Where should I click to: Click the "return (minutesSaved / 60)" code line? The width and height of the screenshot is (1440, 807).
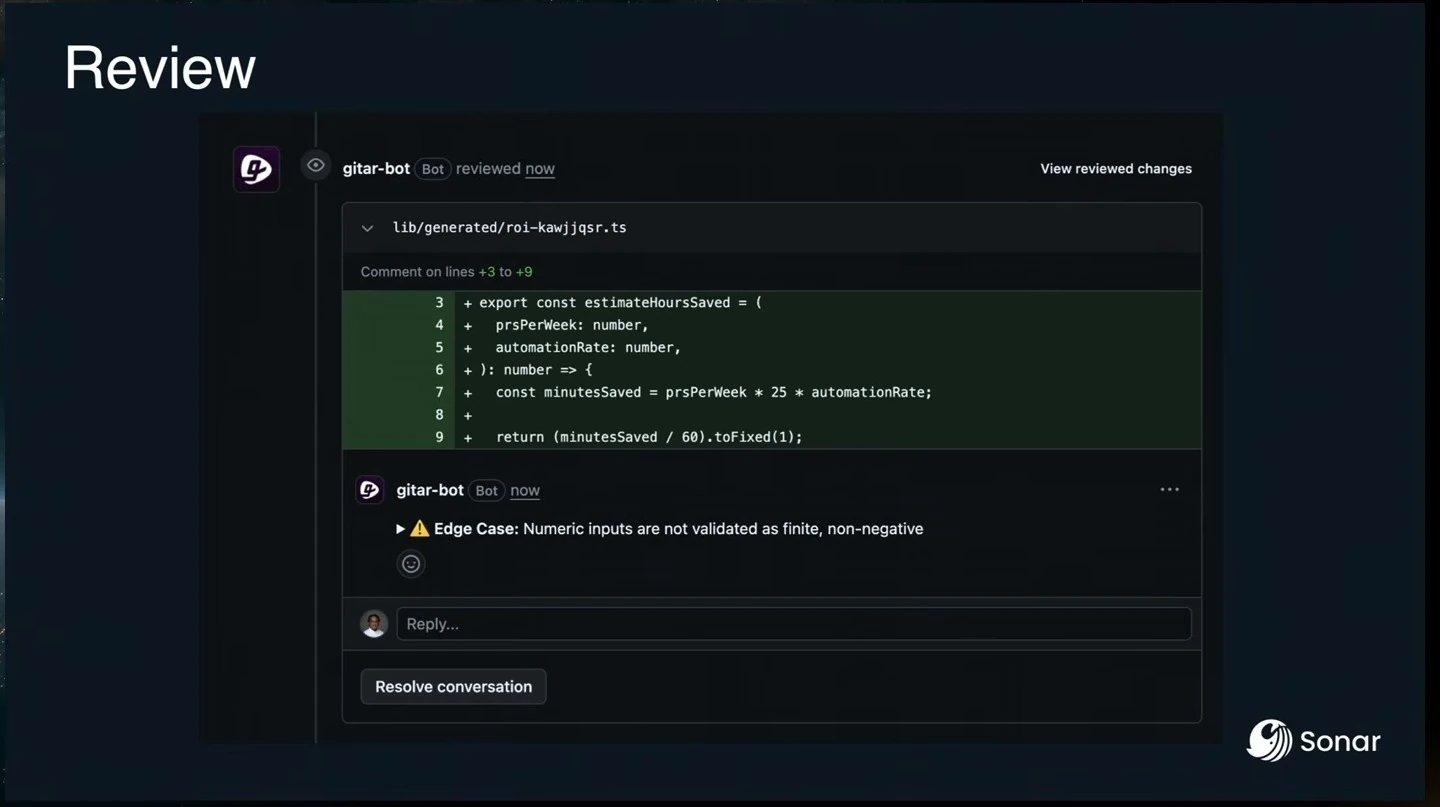[x=649, y=437]
